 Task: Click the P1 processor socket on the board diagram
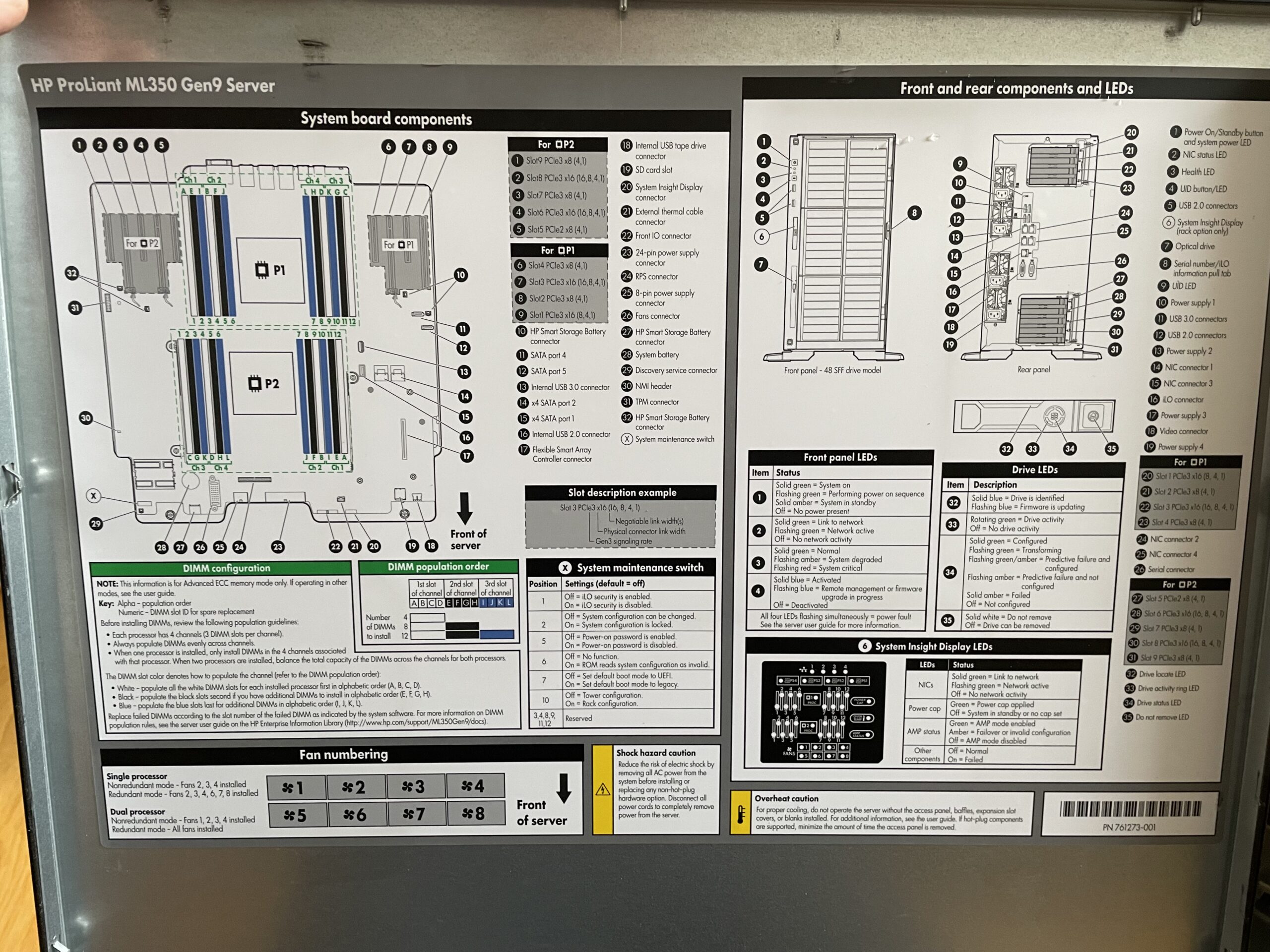[x=270, y=270]
